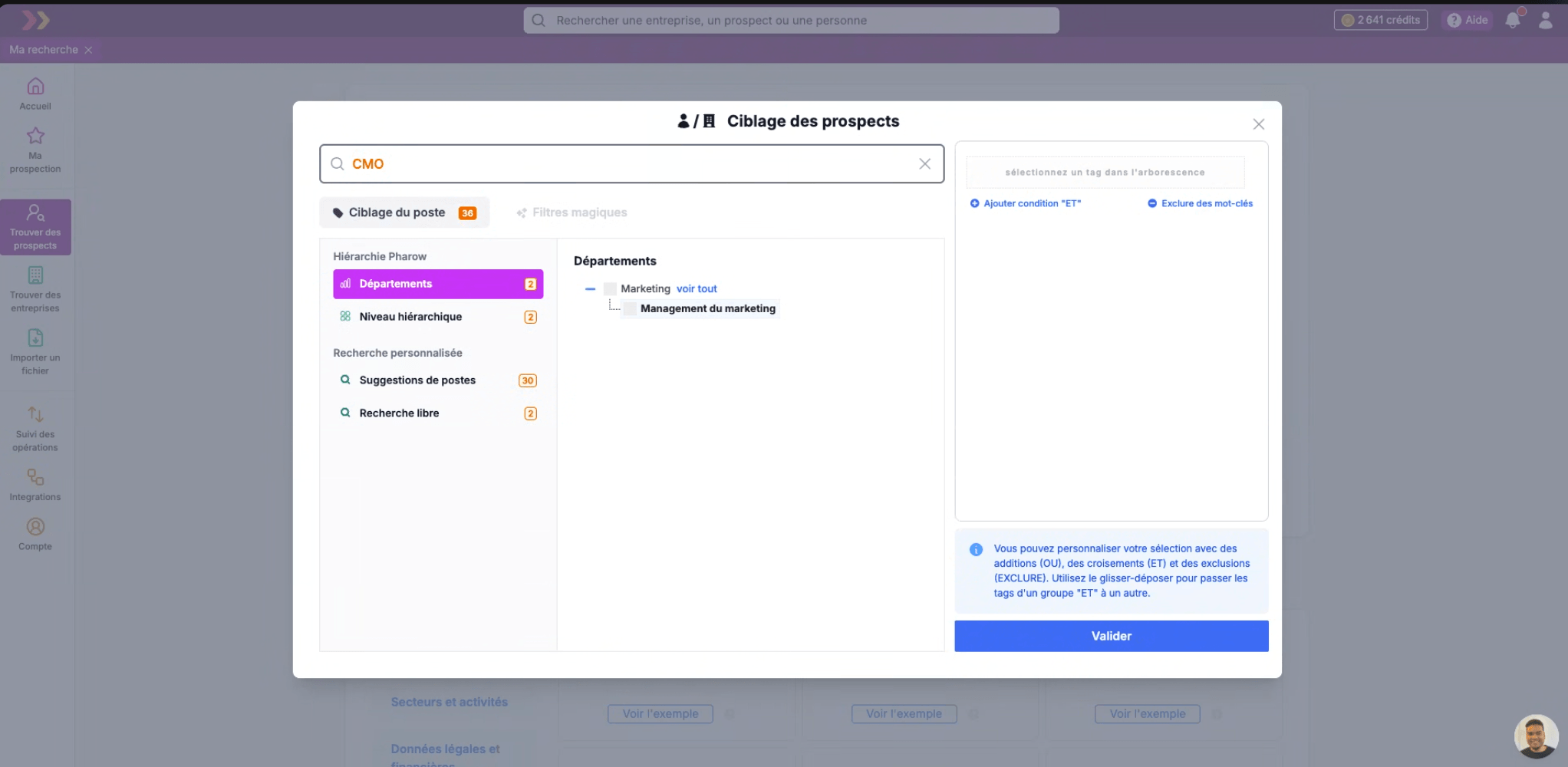Click Ajouter condition "ET"
Viewport: 1568px width, 767px height.
(1026, 203)
